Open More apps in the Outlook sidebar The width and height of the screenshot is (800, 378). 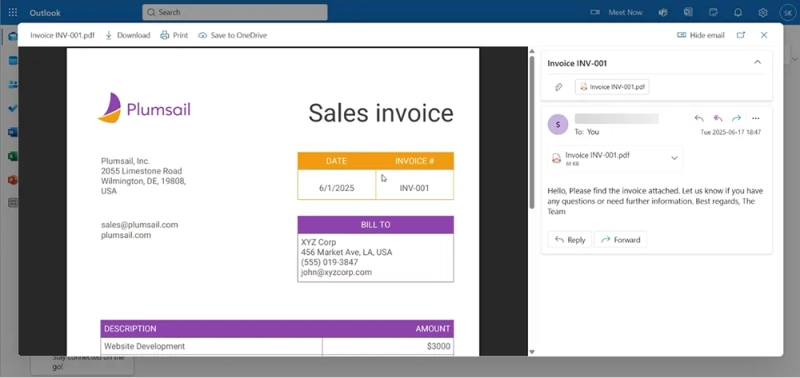(x=13, y=203)
